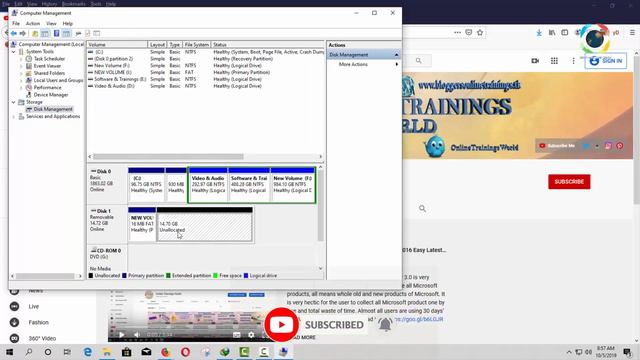Click the SIGN IN button on YouTube
Viewport: 640px width, 360px height.
click(605, 61)
